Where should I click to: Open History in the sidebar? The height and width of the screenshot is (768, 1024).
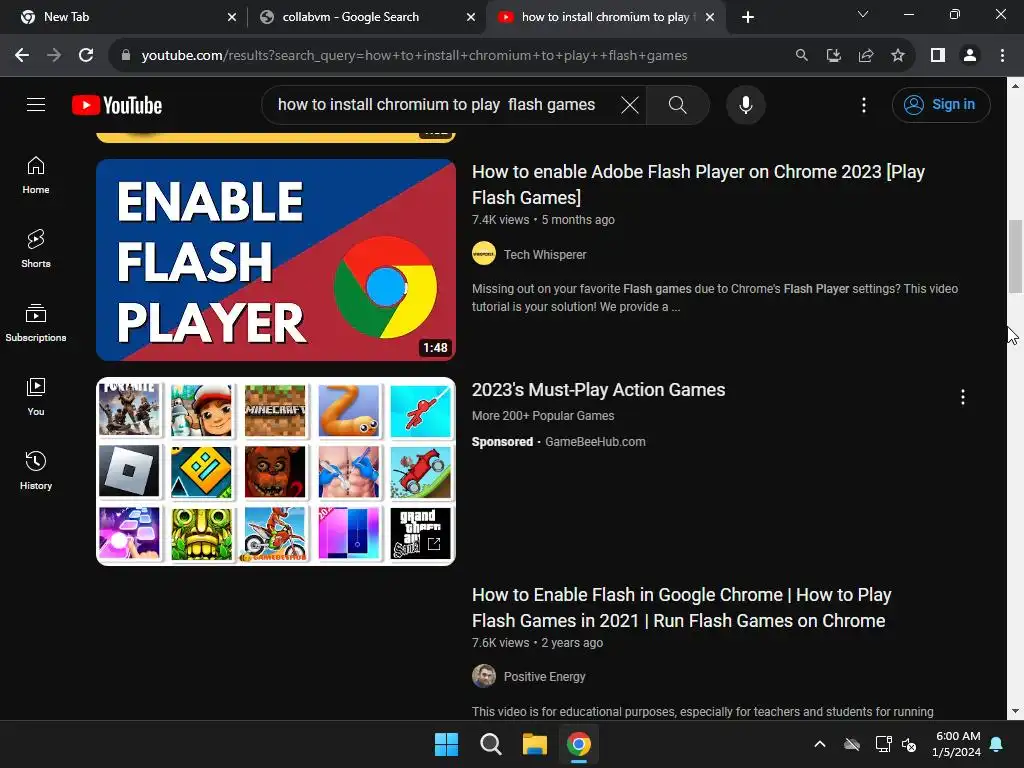pos(36,470)
